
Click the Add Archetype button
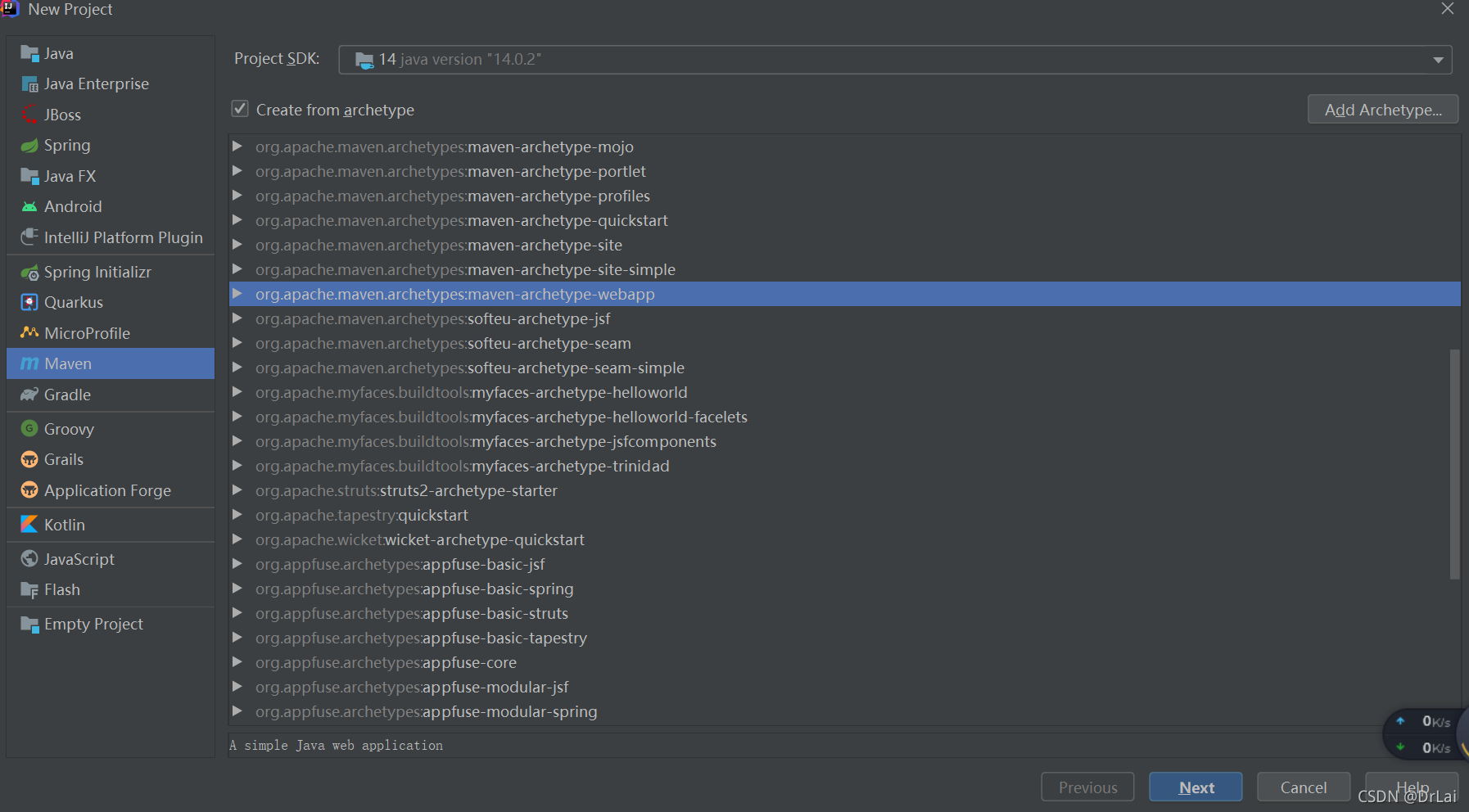(1383, 110)
